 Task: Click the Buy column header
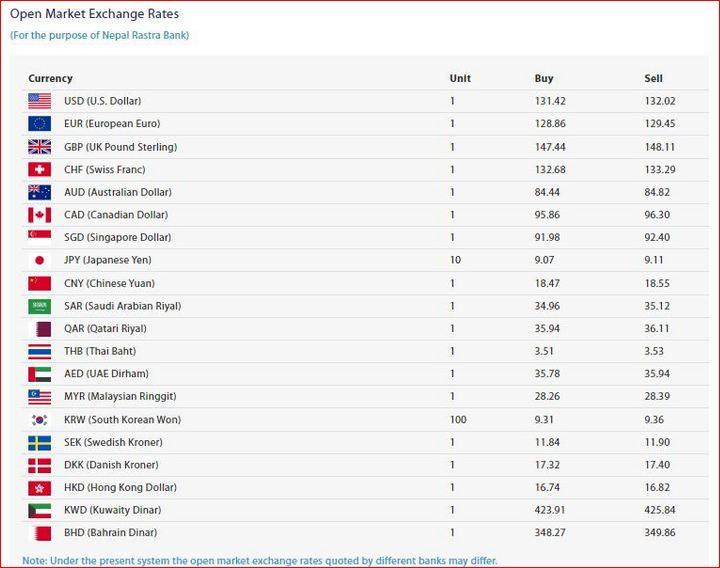[544, 79]
